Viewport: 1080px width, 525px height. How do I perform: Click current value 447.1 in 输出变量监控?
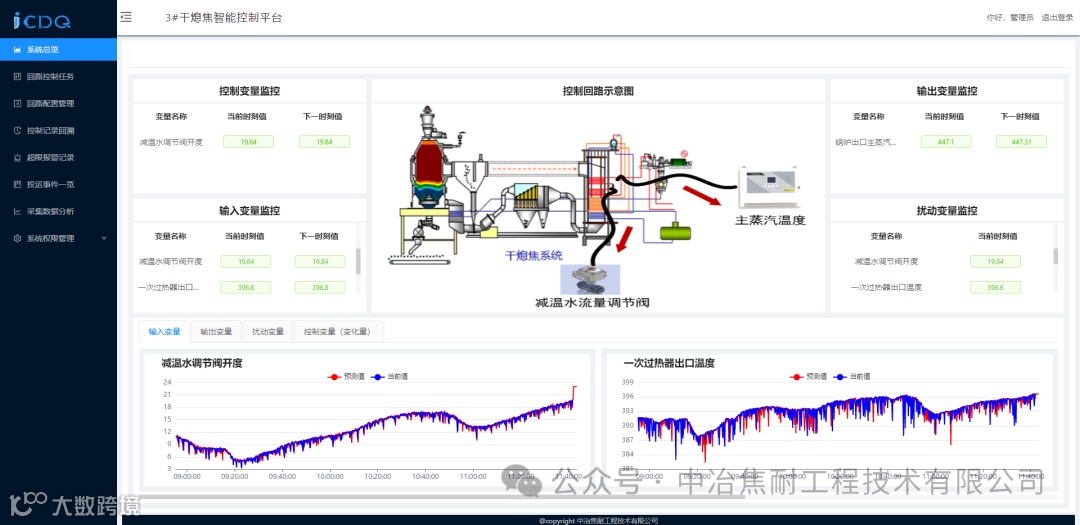[946, 142]
